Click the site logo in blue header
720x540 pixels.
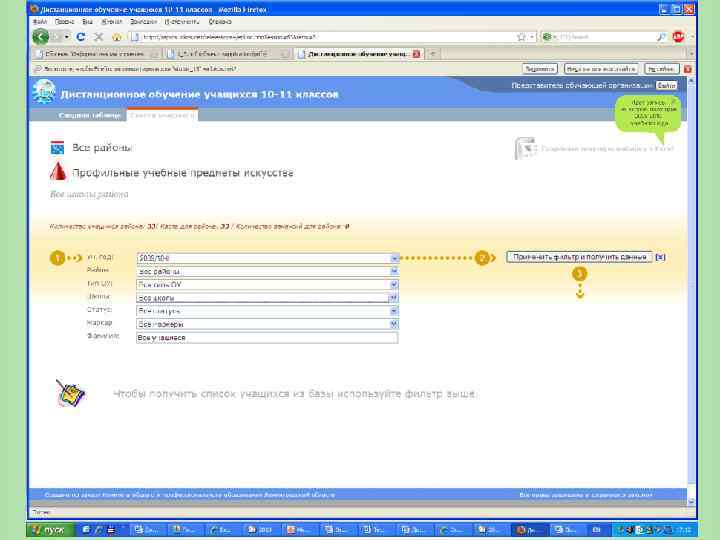click(x=44, y=91)
